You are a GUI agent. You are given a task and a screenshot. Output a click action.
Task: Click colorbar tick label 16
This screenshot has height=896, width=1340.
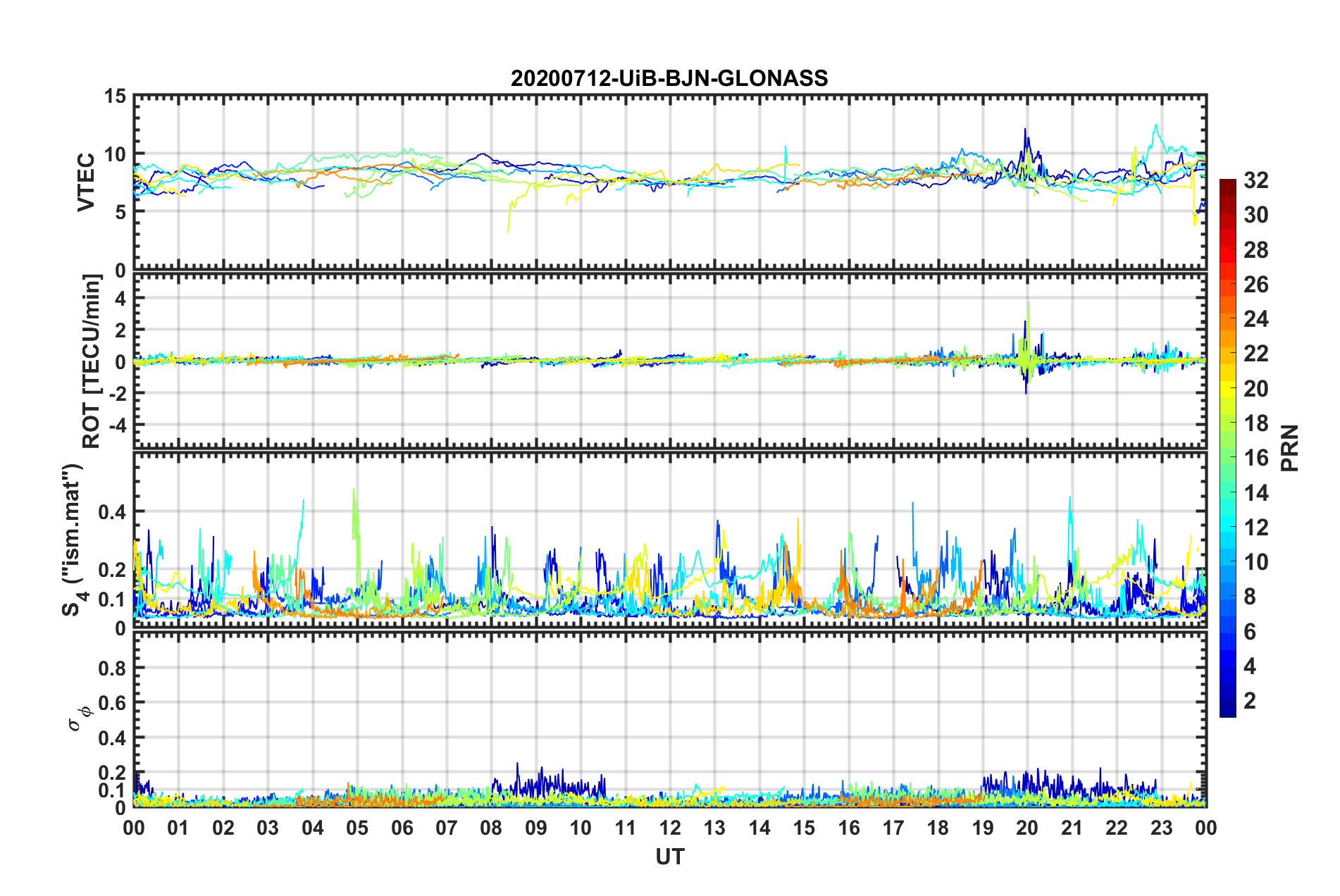click(1256, 458)
